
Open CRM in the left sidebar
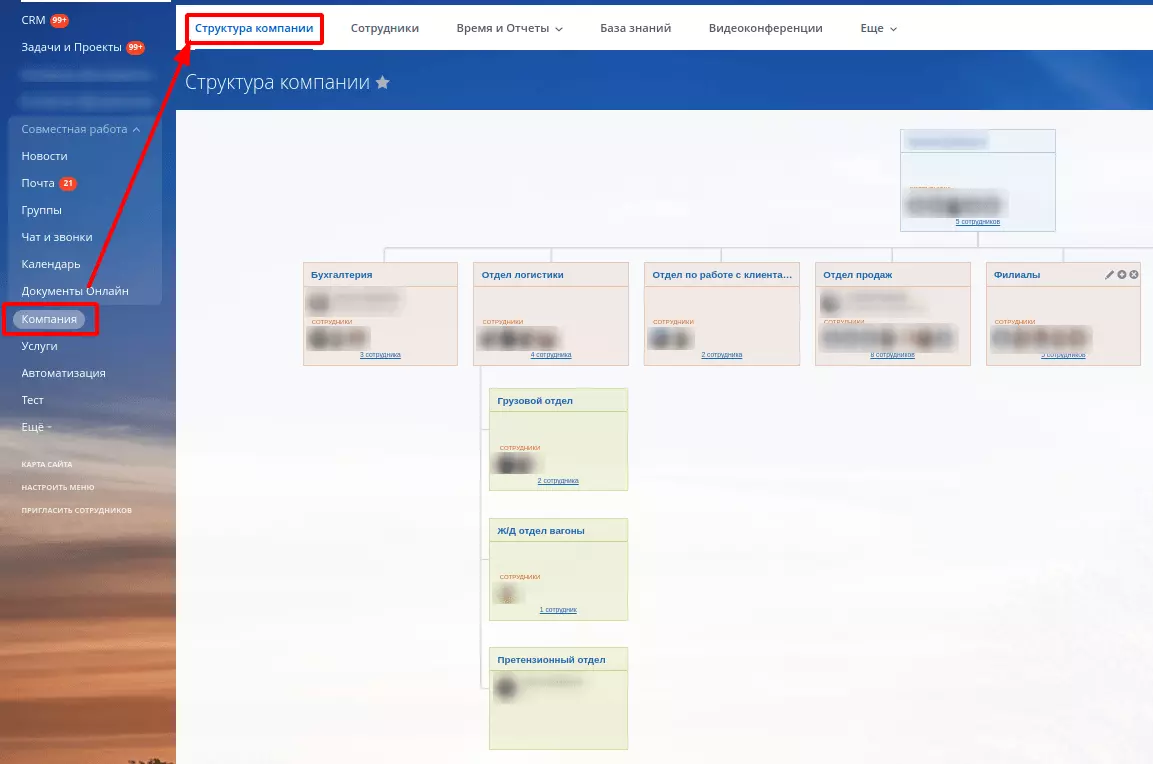(33, 21)
